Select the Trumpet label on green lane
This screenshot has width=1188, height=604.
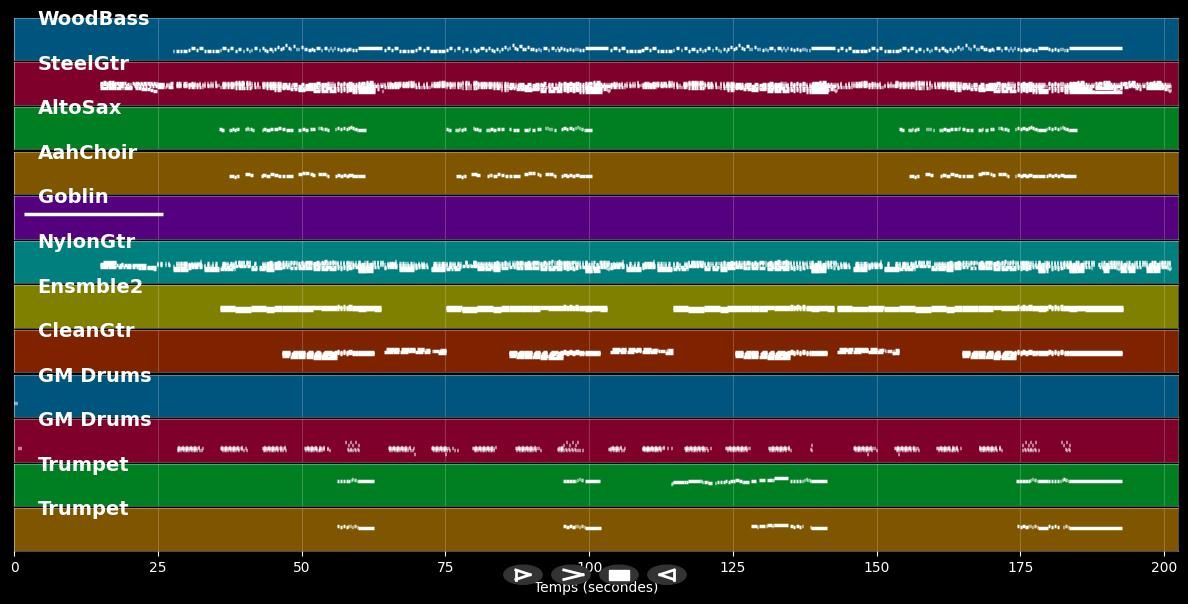click(x=83, y=465)
